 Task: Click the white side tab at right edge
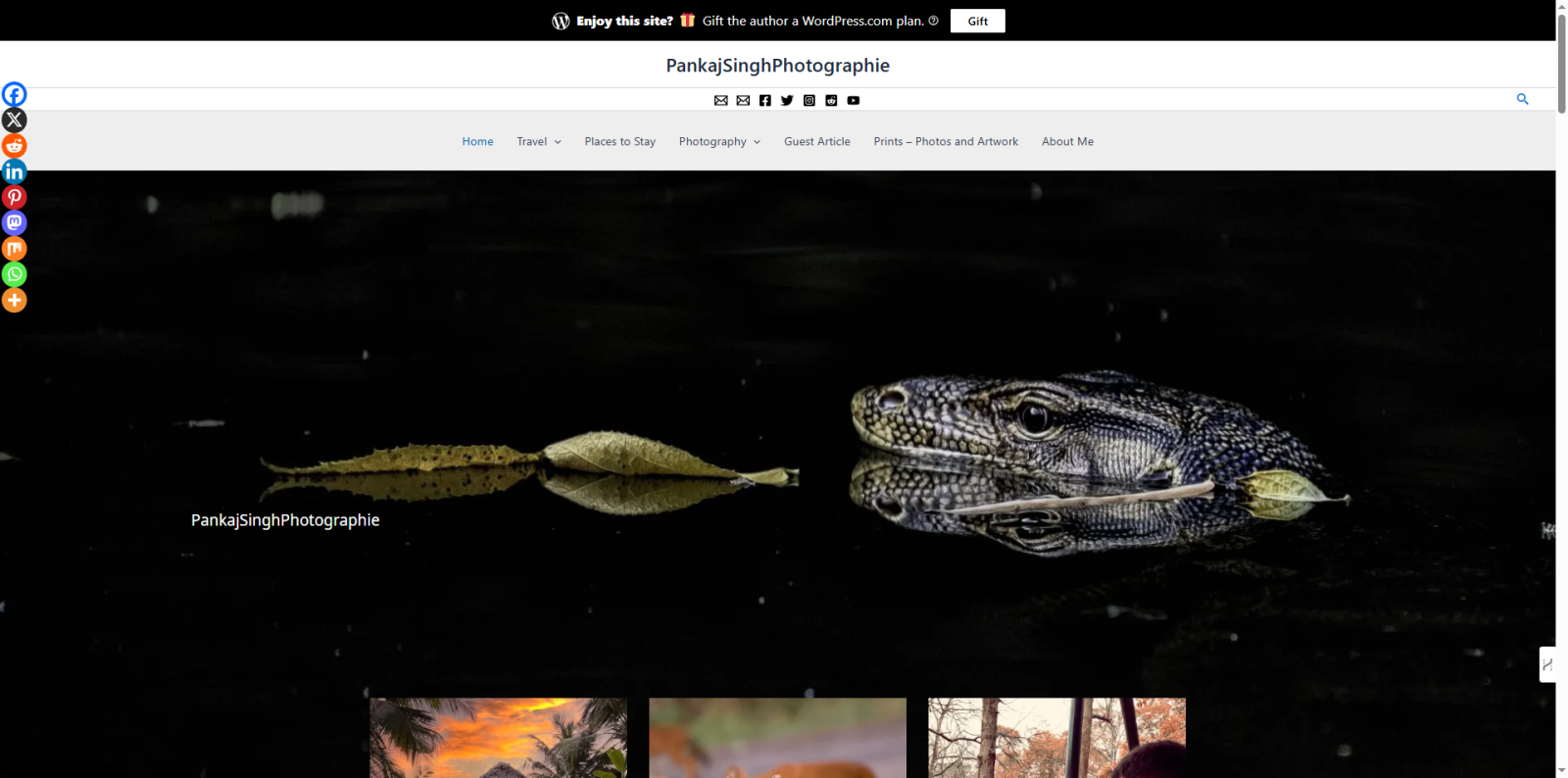pyautogui.click(x=1547, y=664)
